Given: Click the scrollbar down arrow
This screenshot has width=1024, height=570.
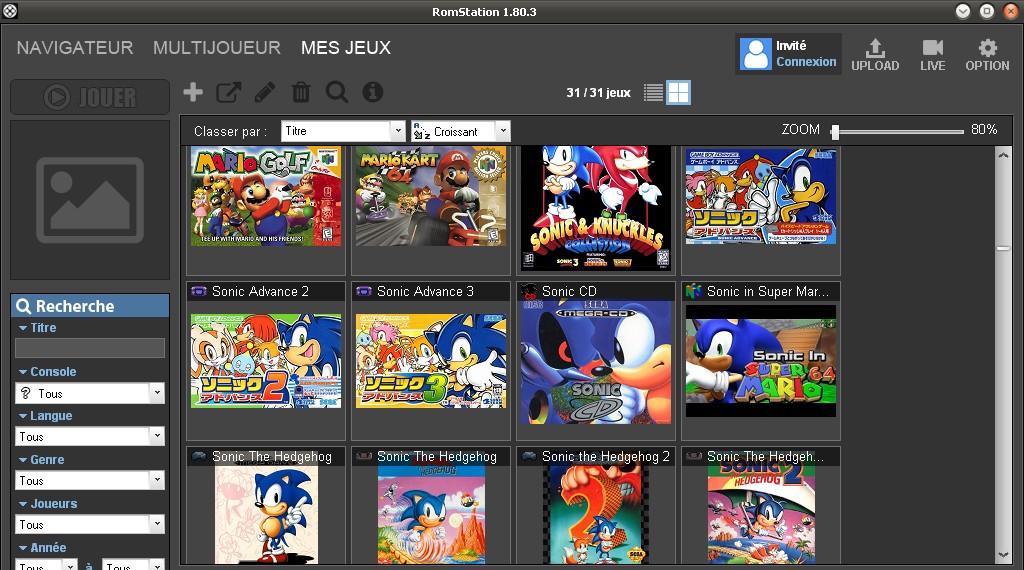Looking at the screenshot, I should click(x=1004, y=556).
